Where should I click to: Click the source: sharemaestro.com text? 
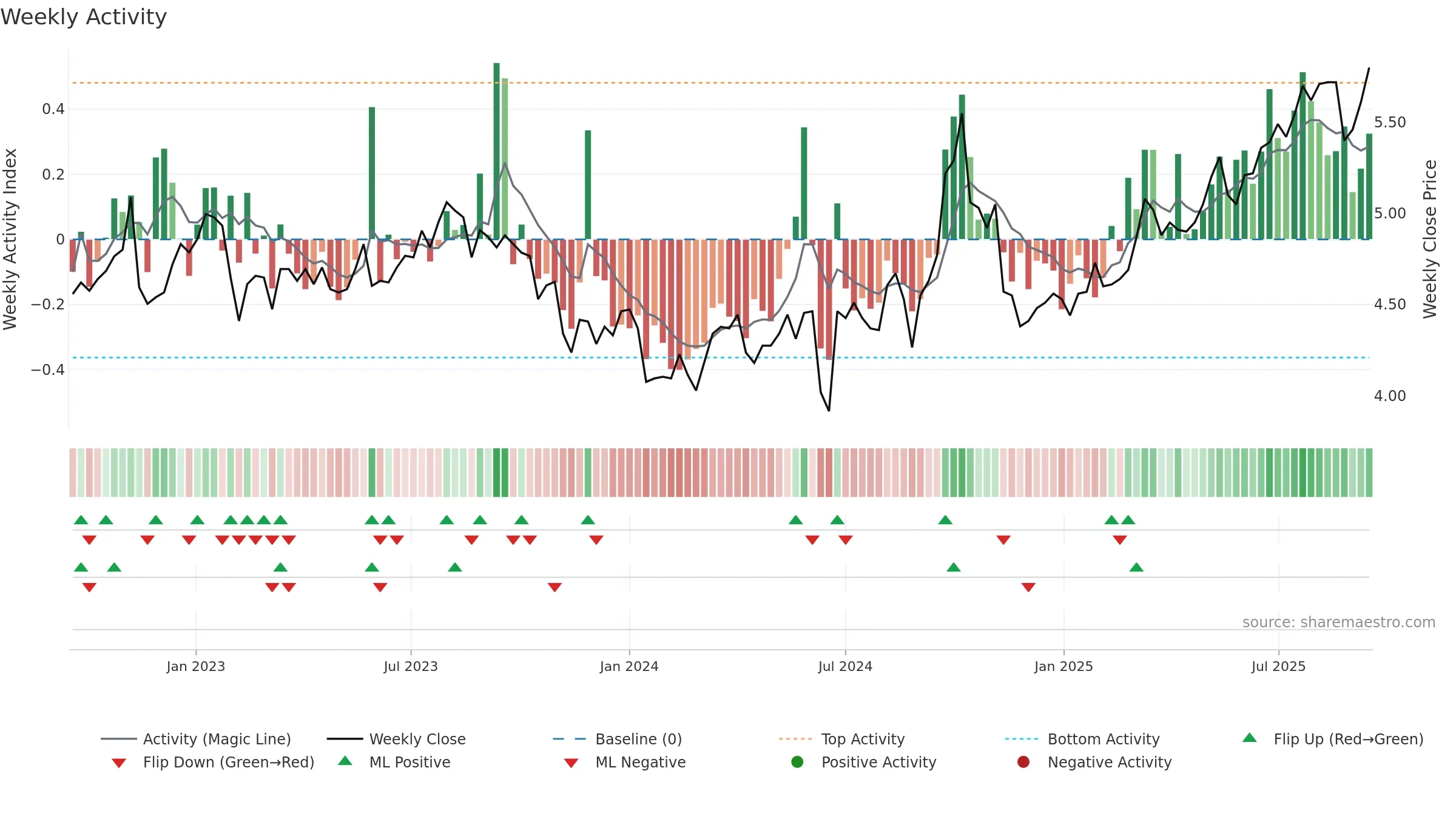pos(1339,622)
